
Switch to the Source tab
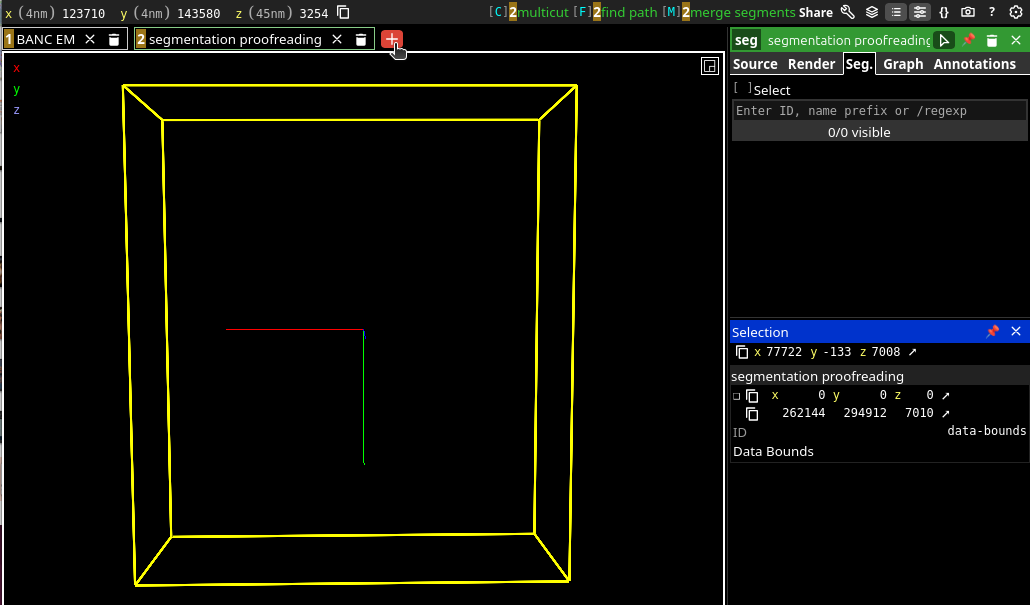pos(755,64)
